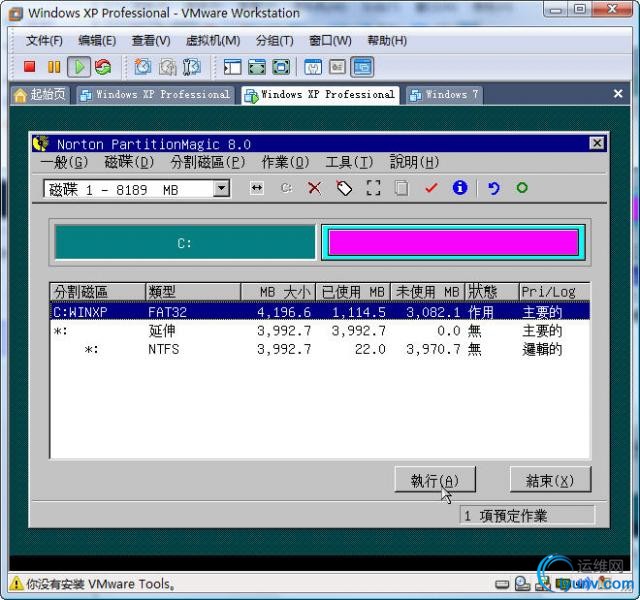Click the copy partition icon

(401, 188)
